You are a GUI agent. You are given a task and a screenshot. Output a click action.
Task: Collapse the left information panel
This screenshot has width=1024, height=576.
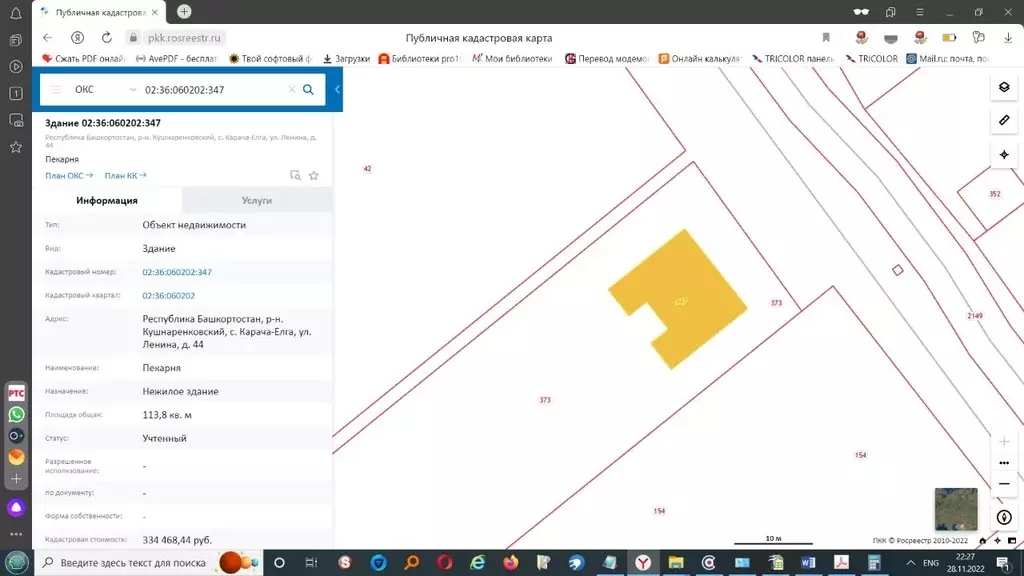pos(338,90)
